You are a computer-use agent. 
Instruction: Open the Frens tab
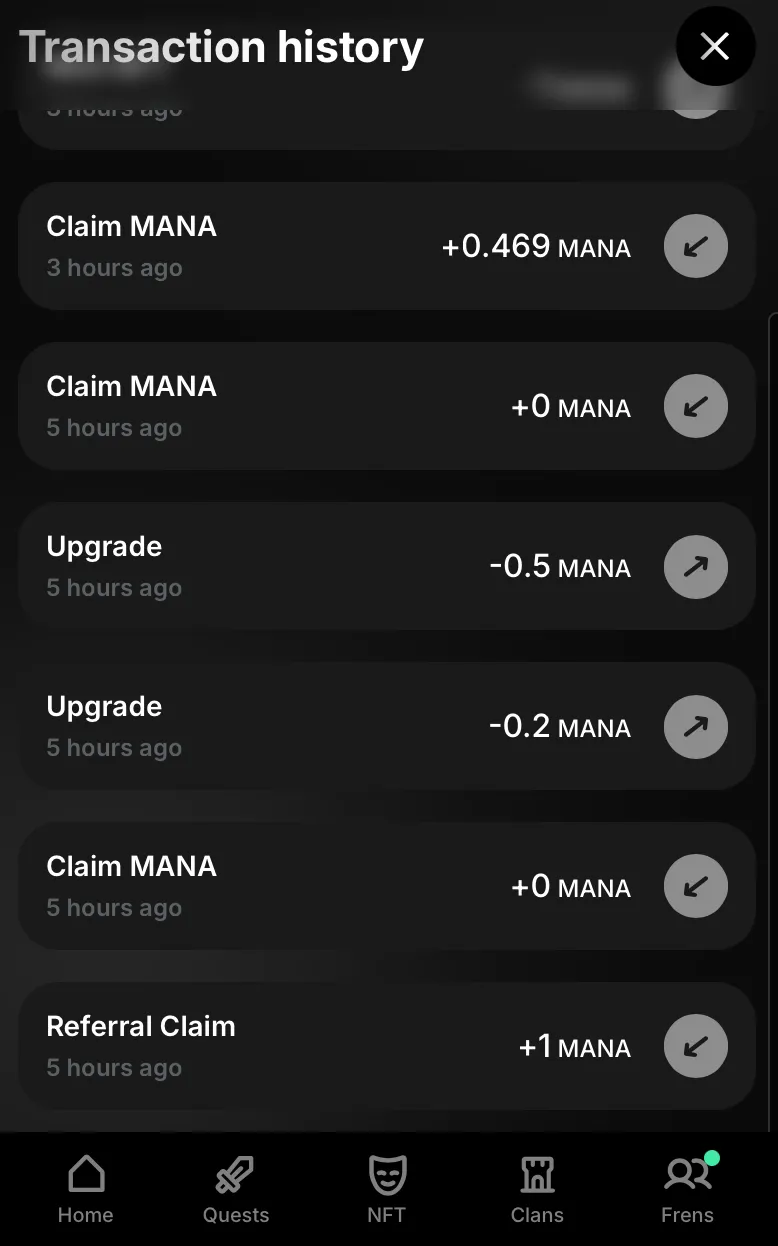(688, 1189)
